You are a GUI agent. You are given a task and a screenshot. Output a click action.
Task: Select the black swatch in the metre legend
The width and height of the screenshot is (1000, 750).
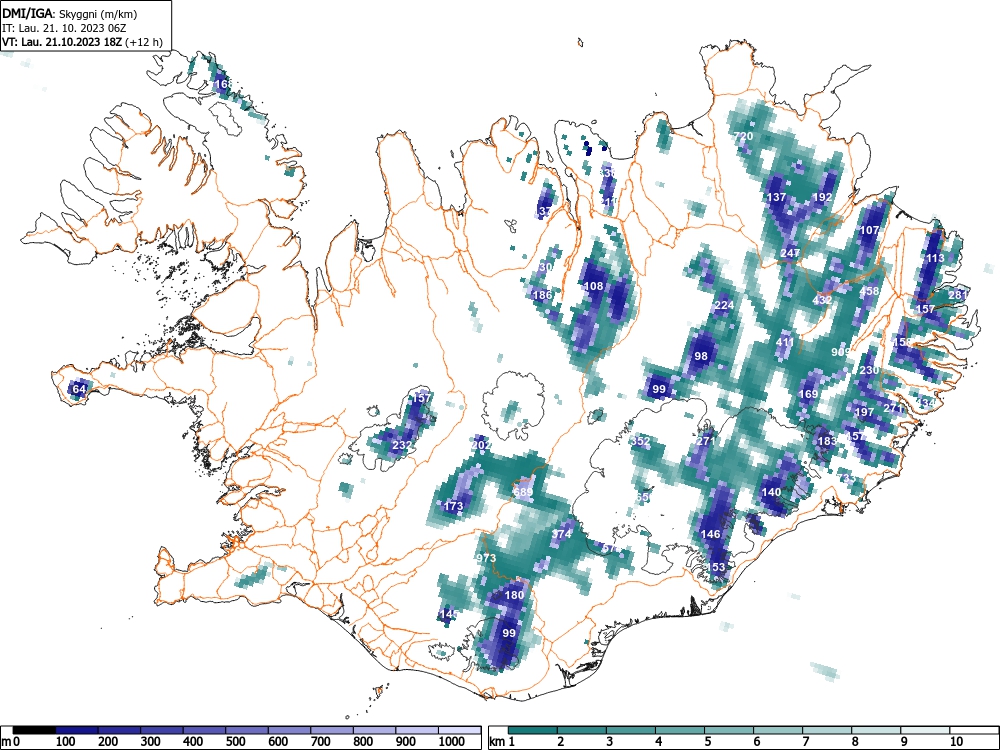tap(34, 730)
